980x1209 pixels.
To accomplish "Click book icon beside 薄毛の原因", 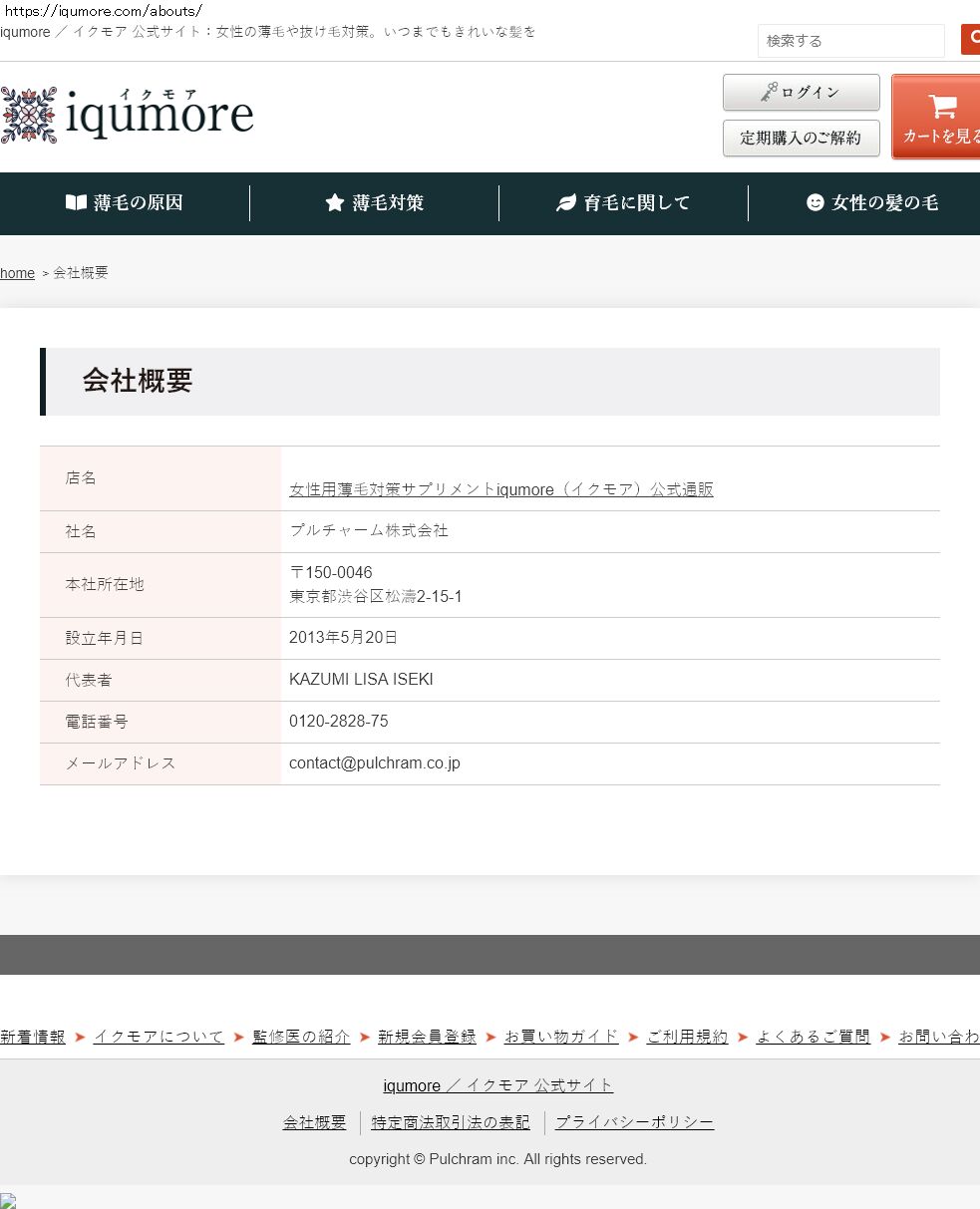I will click(x=76, y=203).
